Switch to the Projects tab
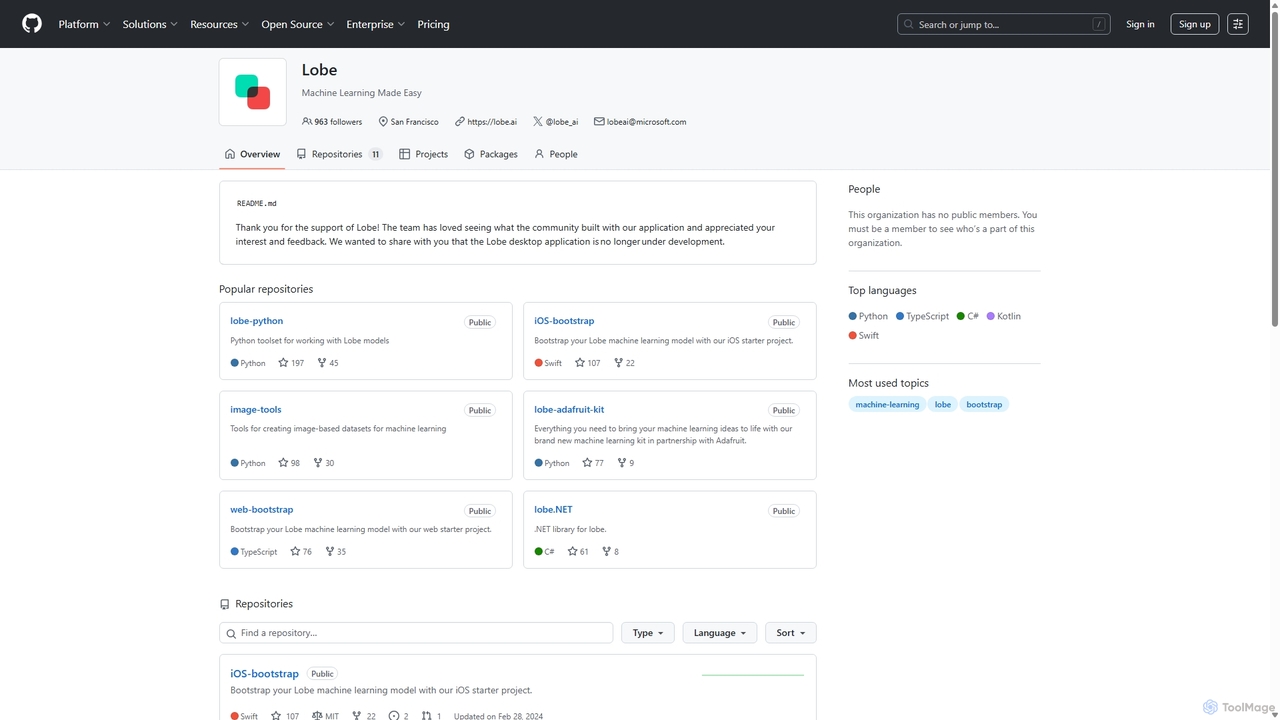The height and width of the screenshot is (720, 1280). coord(423,154)
